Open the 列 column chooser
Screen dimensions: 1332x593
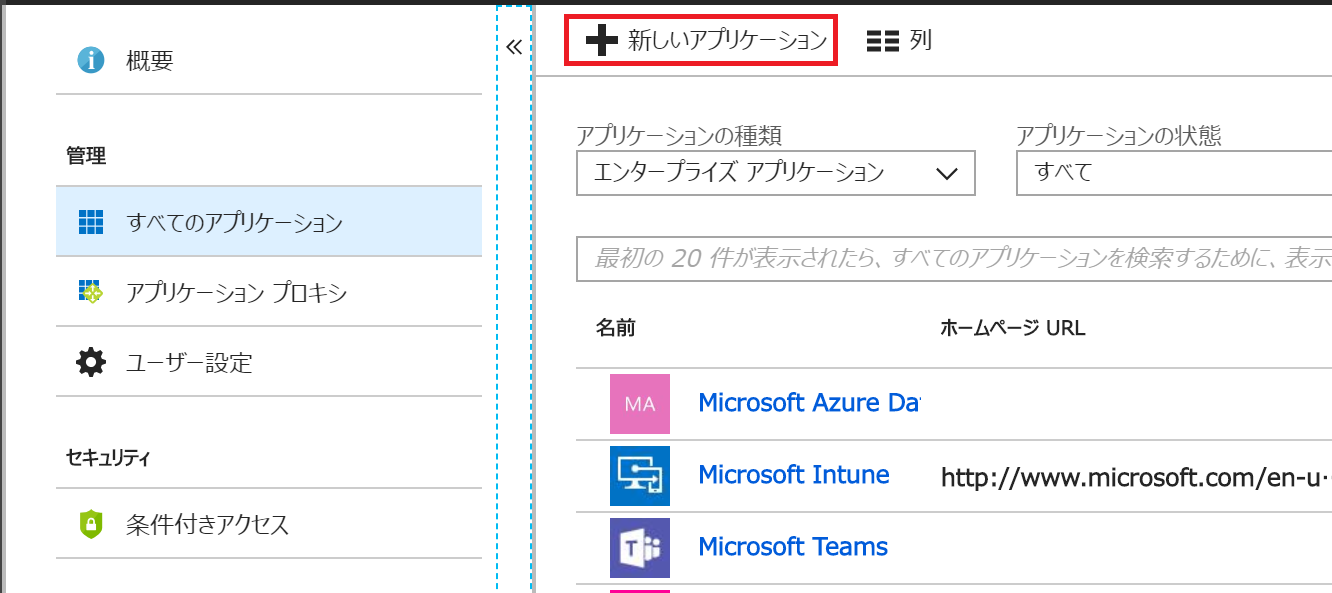tap(900, 40)
